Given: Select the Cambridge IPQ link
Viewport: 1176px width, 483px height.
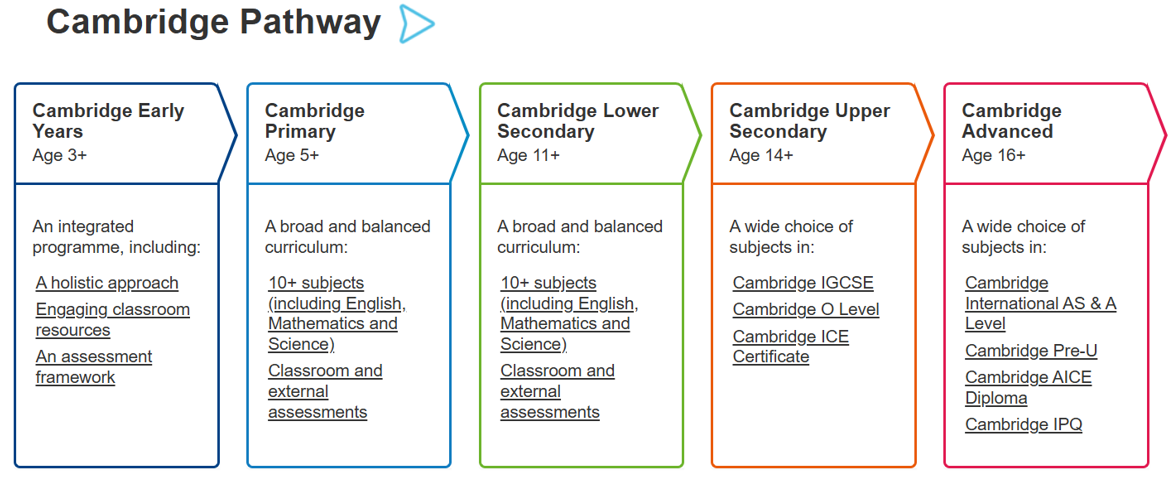Looking at the screenshot, I should point(1023,425).
